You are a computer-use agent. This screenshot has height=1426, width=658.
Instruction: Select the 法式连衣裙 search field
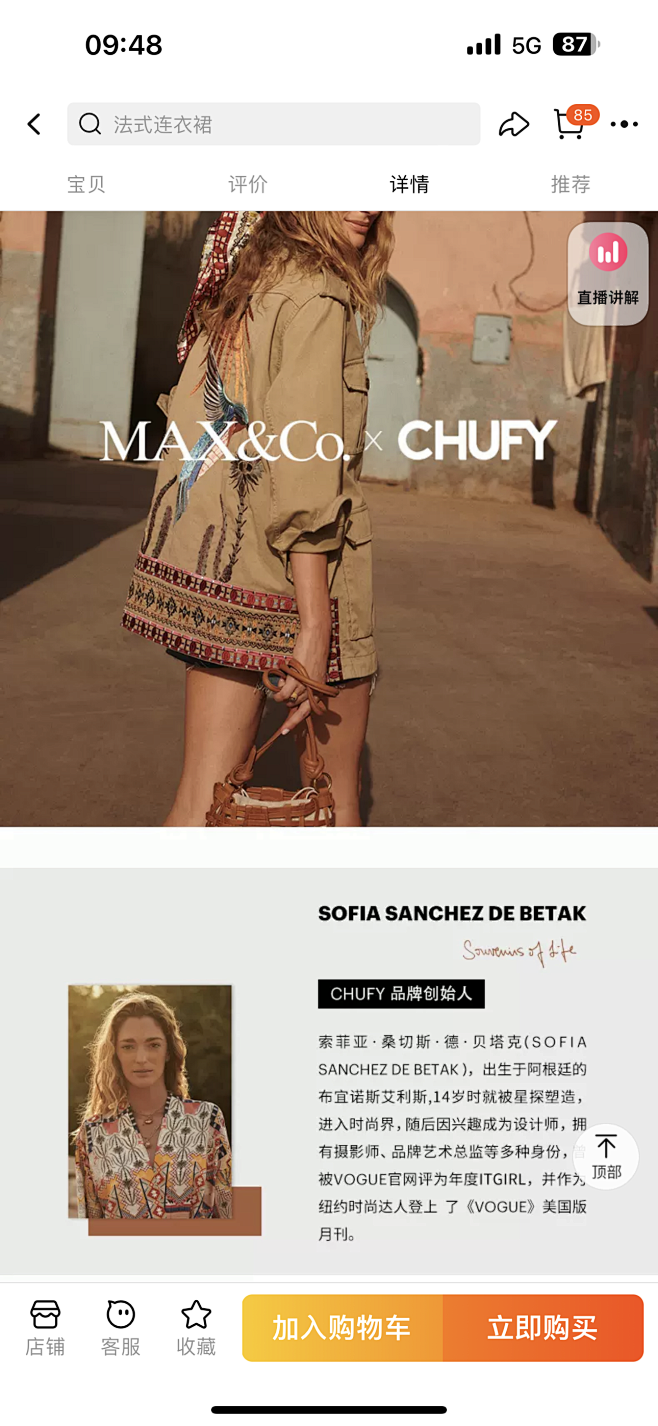click(x=274, y=124)
